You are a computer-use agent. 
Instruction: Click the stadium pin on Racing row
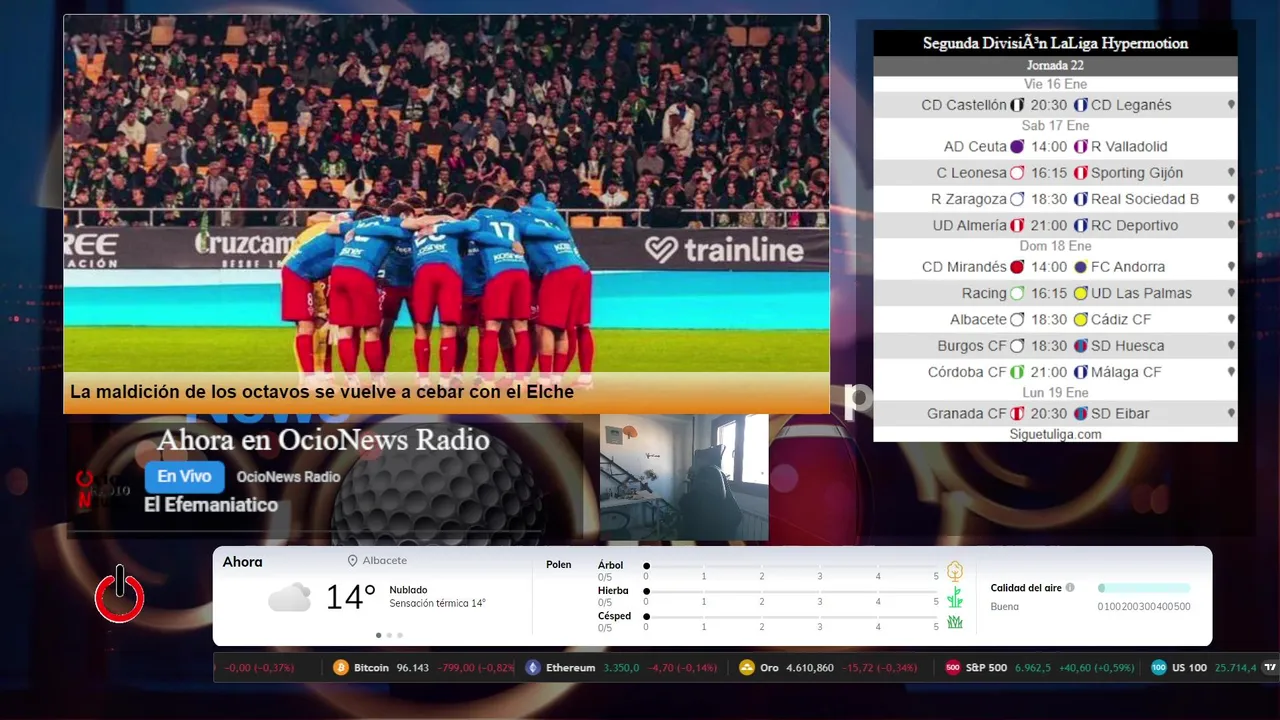(x=1231, y=293)
